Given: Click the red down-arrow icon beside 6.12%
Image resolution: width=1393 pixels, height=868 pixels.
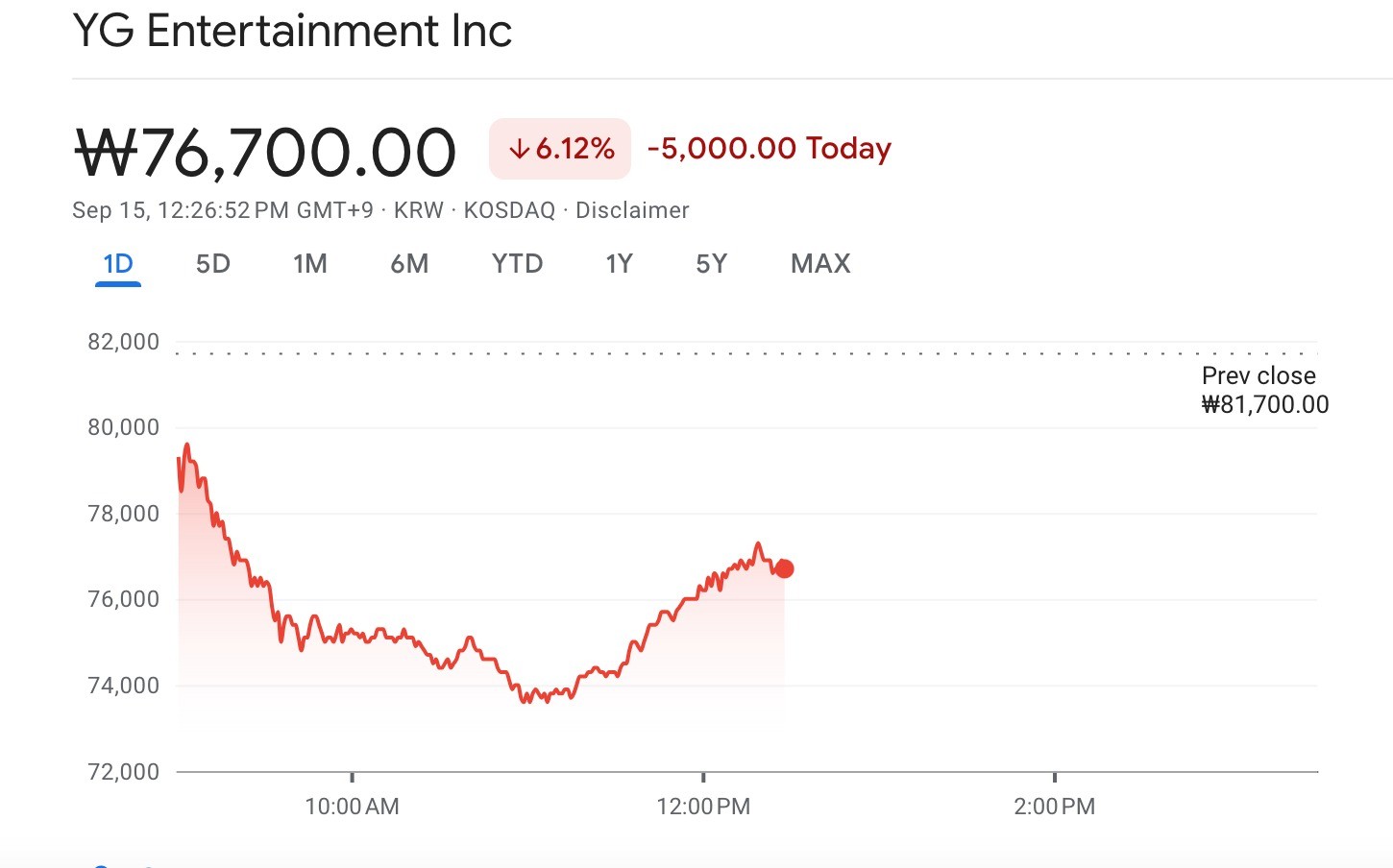Looking at the screenshot, I should 520,149.
